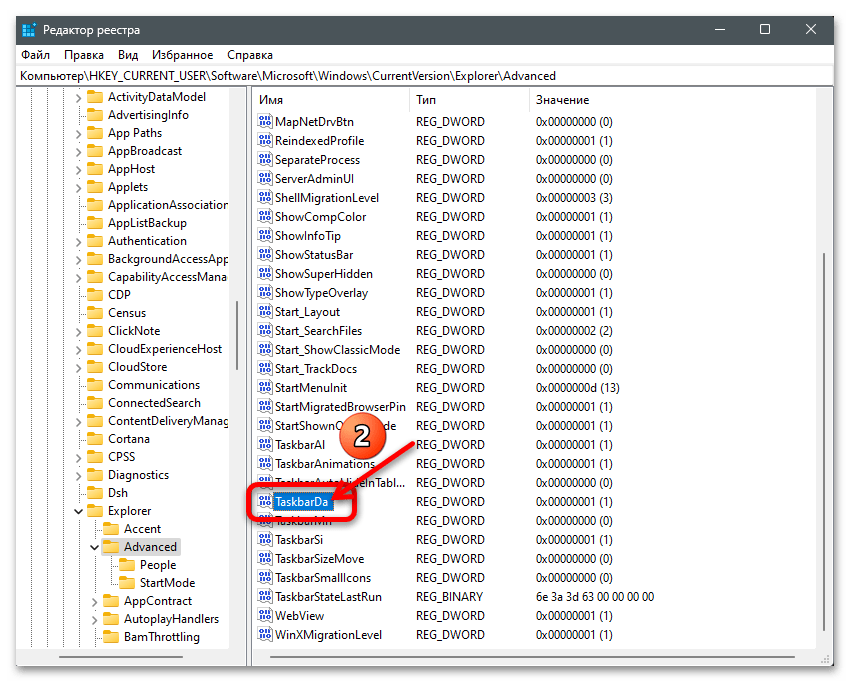Image resolution: width=850 pixels, height=682 pixels.
Task: Click the data 6e 3a 3d 63 00 00 00 00
Action: [595, 596]
